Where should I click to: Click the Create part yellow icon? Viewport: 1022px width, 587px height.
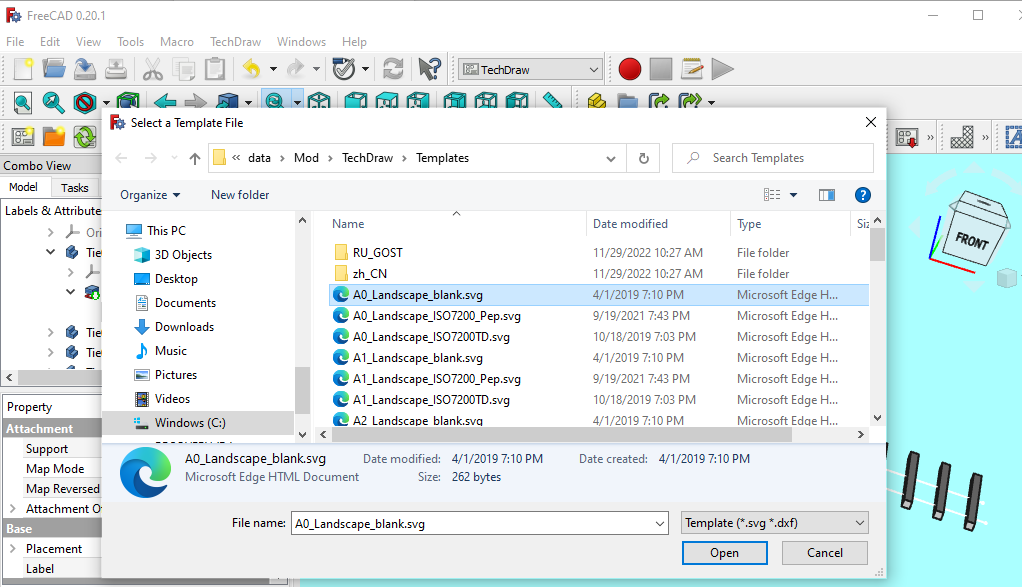596,100
